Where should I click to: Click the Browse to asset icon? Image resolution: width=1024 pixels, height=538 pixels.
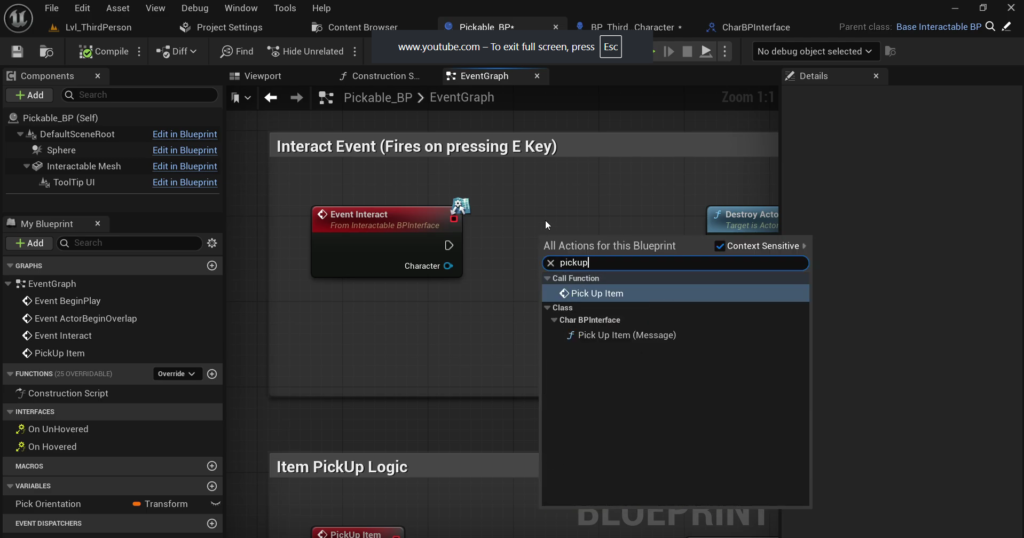click(46, 52)
